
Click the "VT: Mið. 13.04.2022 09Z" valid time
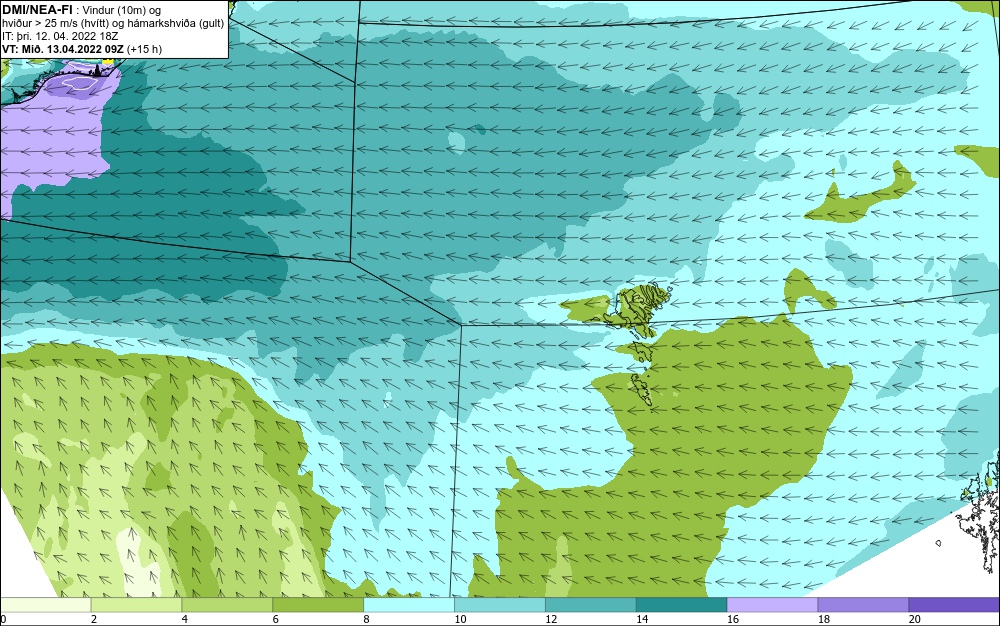pos(62,49)
